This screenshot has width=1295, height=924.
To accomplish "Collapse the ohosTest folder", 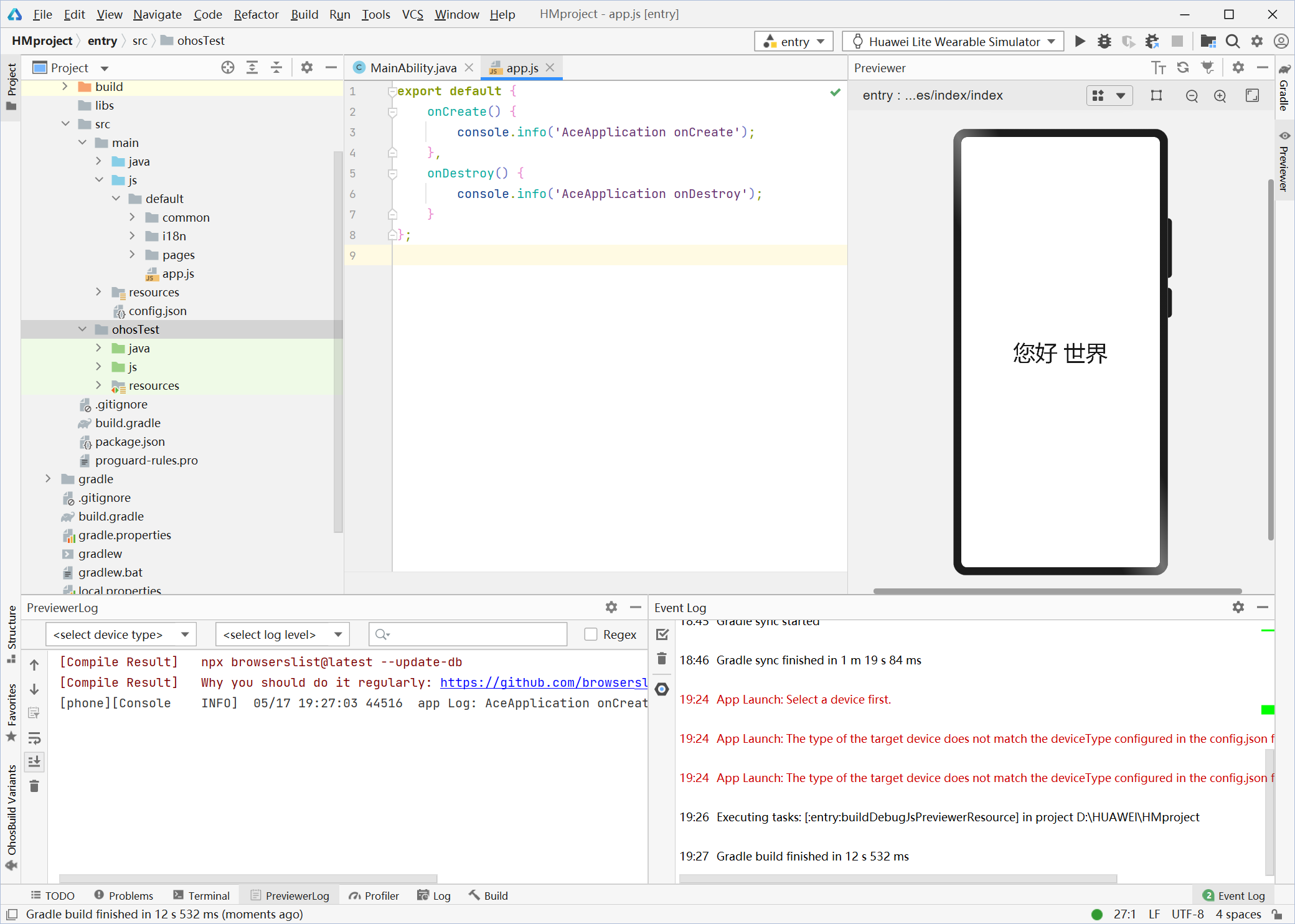I will pyautogui.click(x=82, y=329).
